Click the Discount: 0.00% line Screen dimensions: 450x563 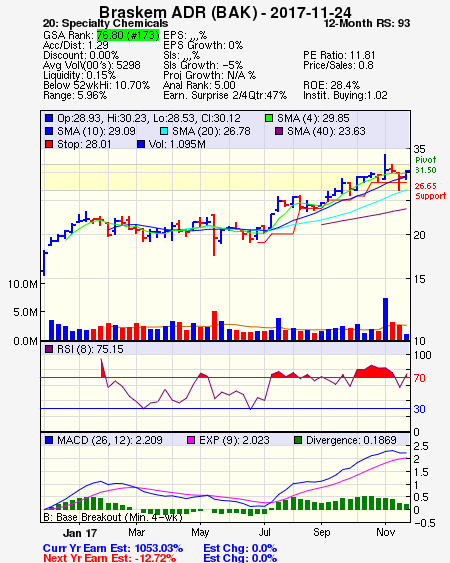tap(81, 55)
